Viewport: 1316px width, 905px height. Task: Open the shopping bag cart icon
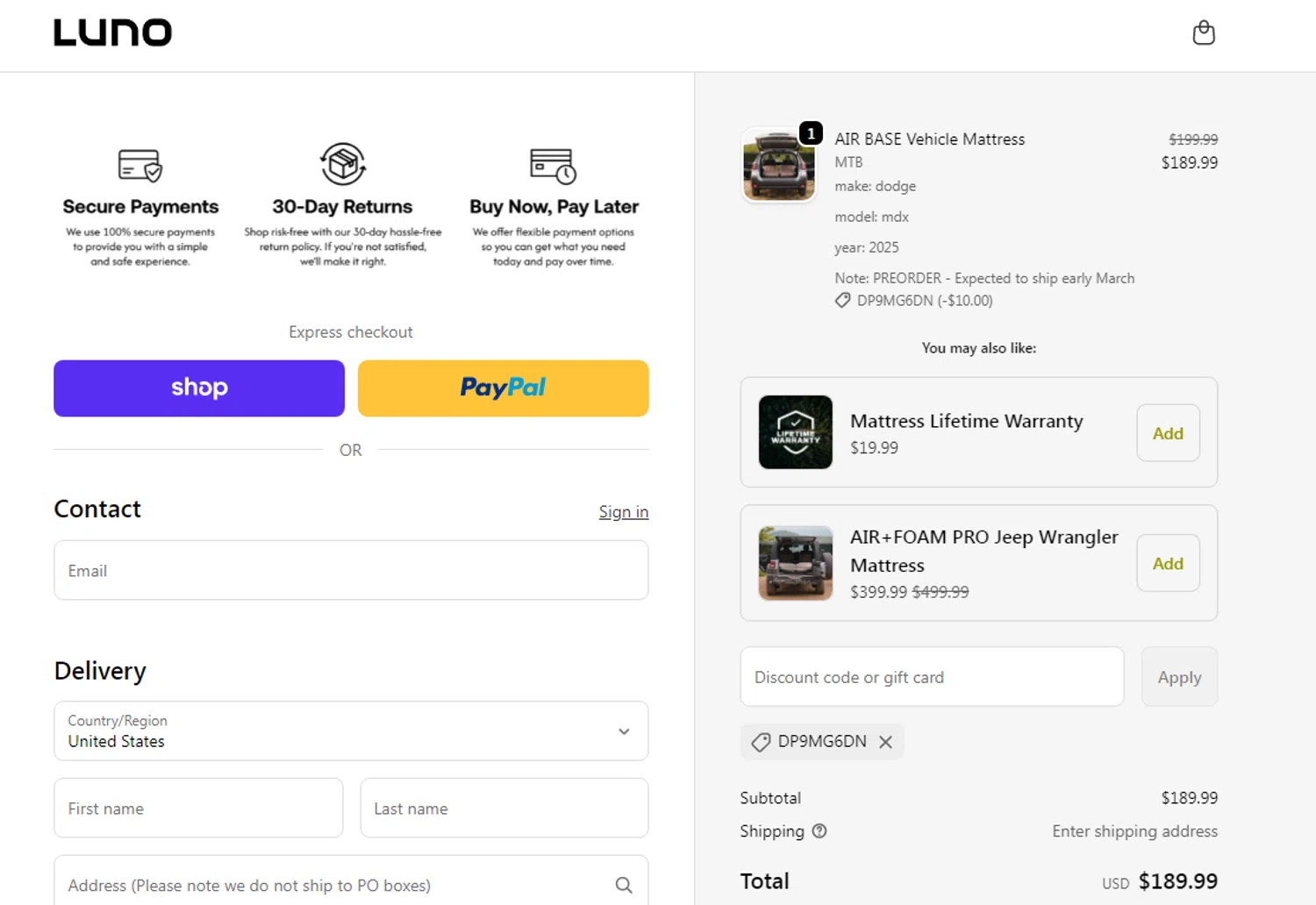(1204, 33)
